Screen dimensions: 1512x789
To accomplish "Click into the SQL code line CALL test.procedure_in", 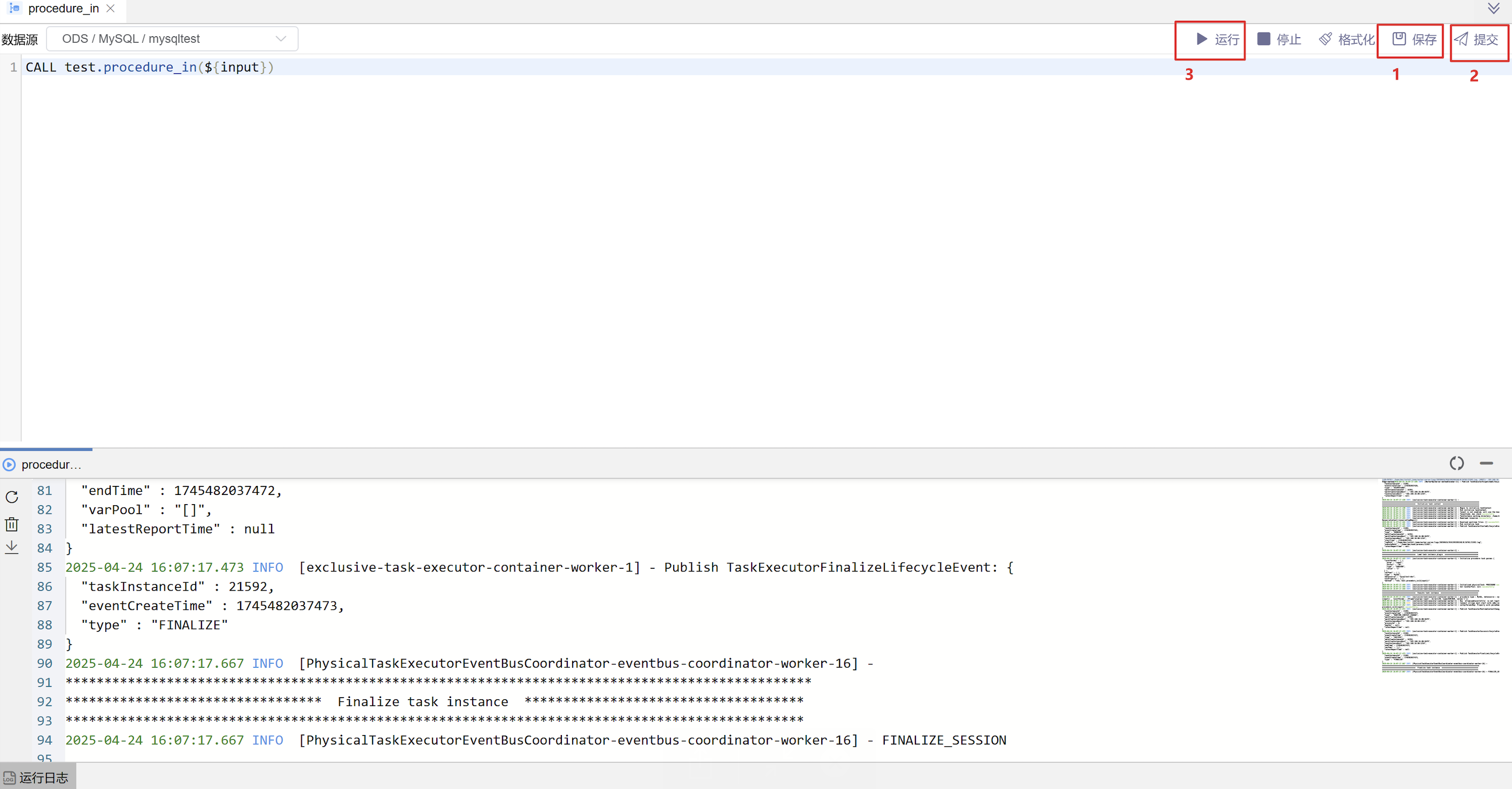I will pyautogui.click(x=150, y=67).
